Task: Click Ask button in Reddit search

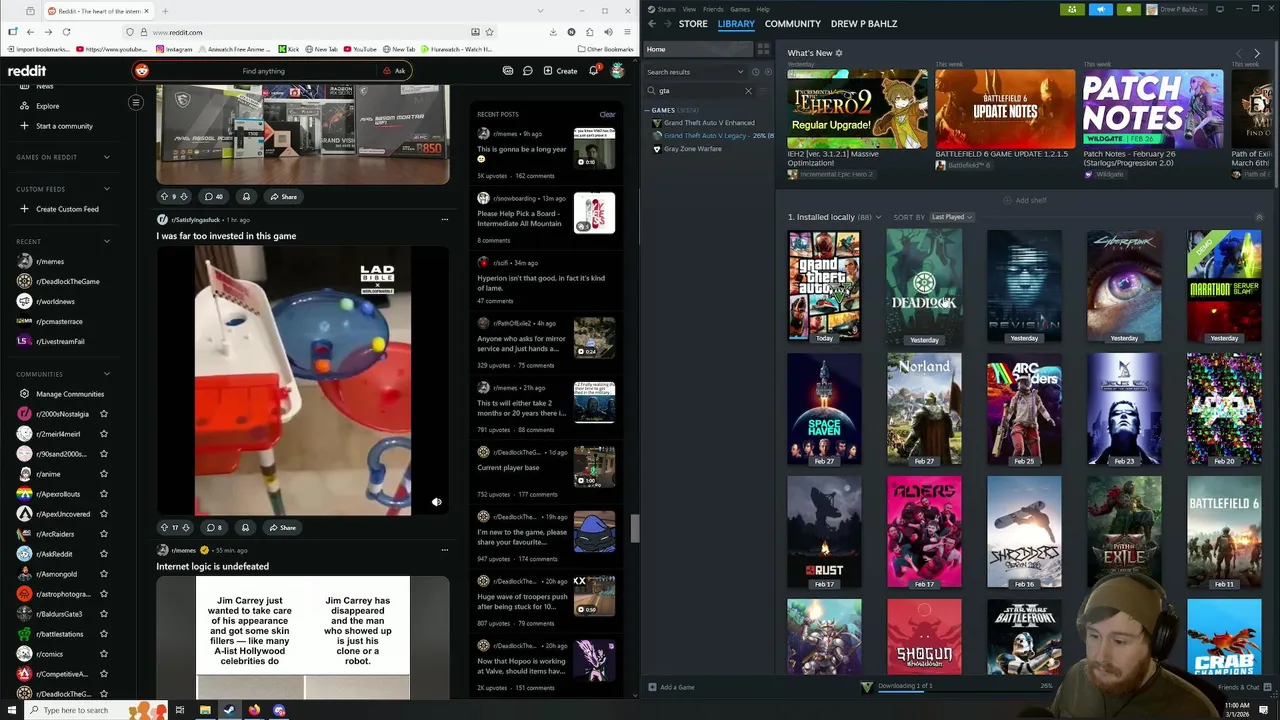Action: (394, 71)
